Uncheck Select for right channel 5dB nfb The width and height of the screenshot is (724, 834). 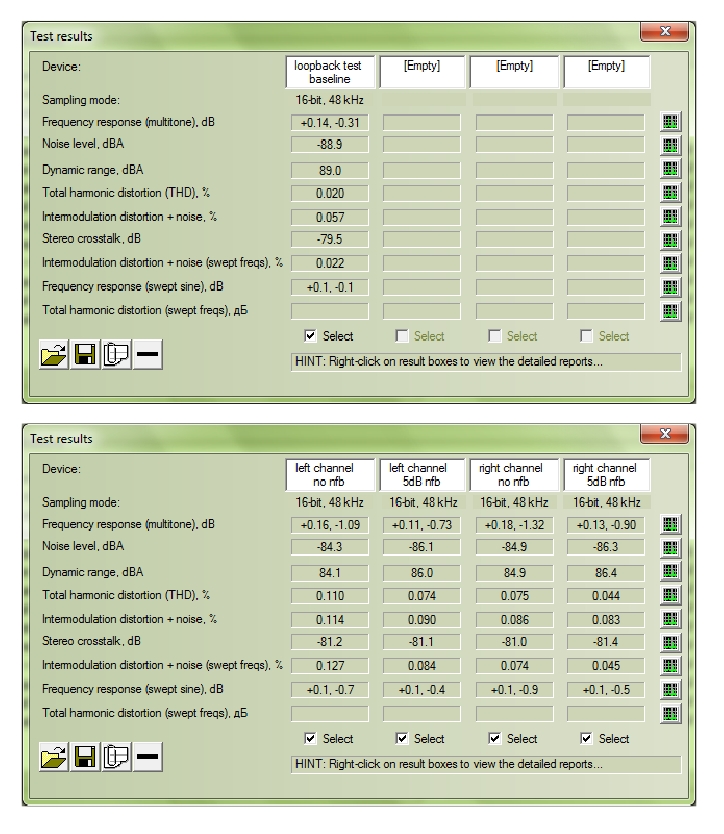[x=586, y=739]
